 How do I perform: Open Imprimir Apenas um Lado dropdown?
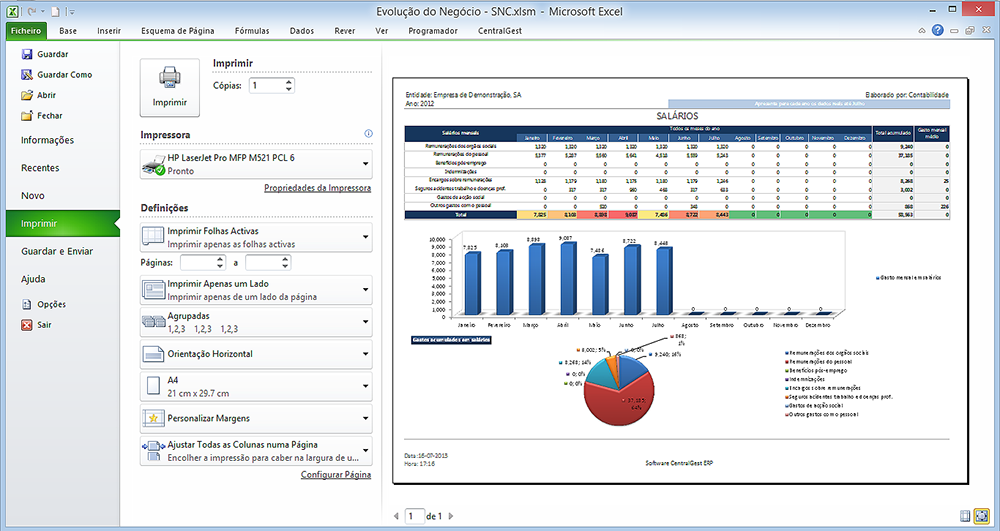(x=256, y=290)
